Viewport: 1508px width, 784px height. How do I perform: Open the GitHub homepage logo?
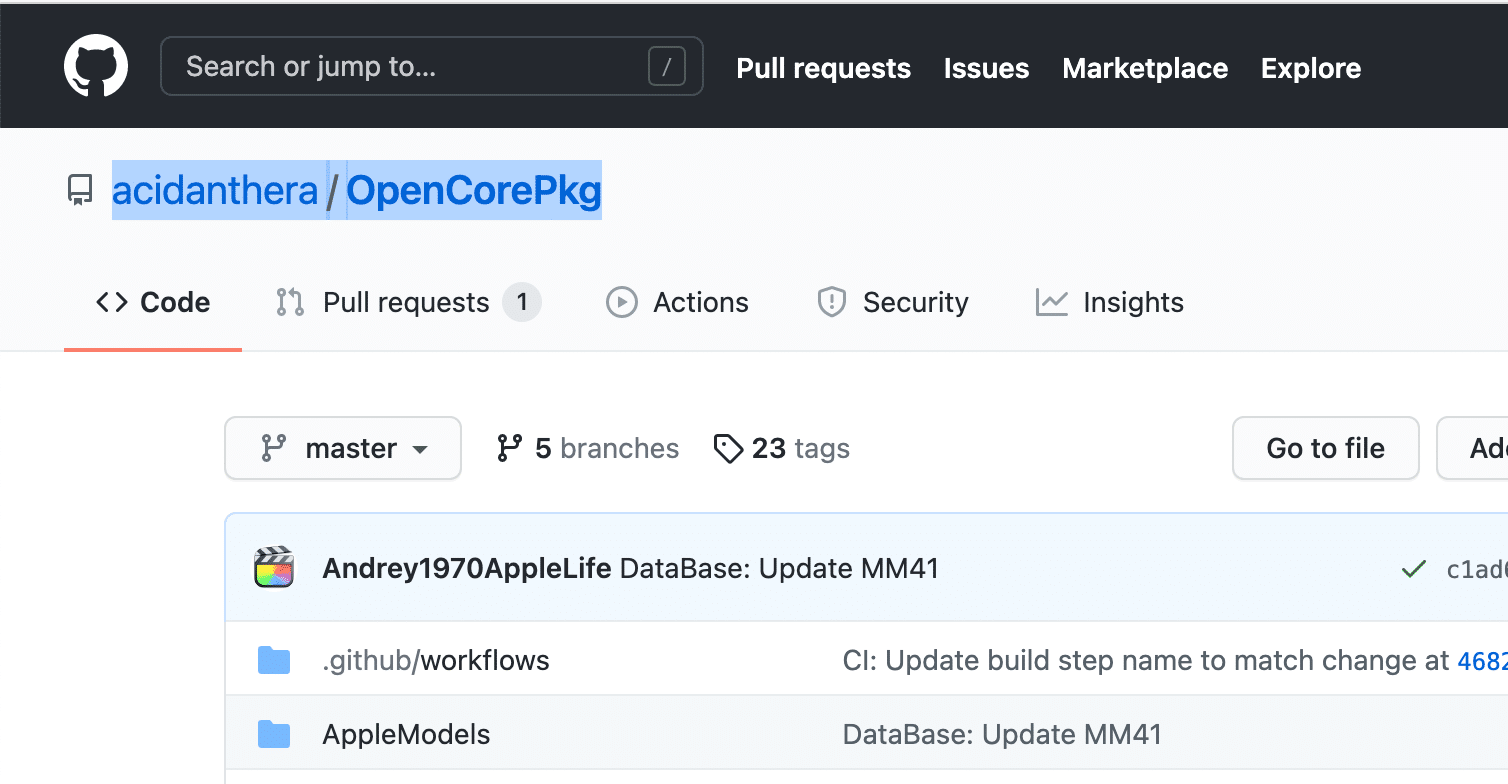click(96, 66)
